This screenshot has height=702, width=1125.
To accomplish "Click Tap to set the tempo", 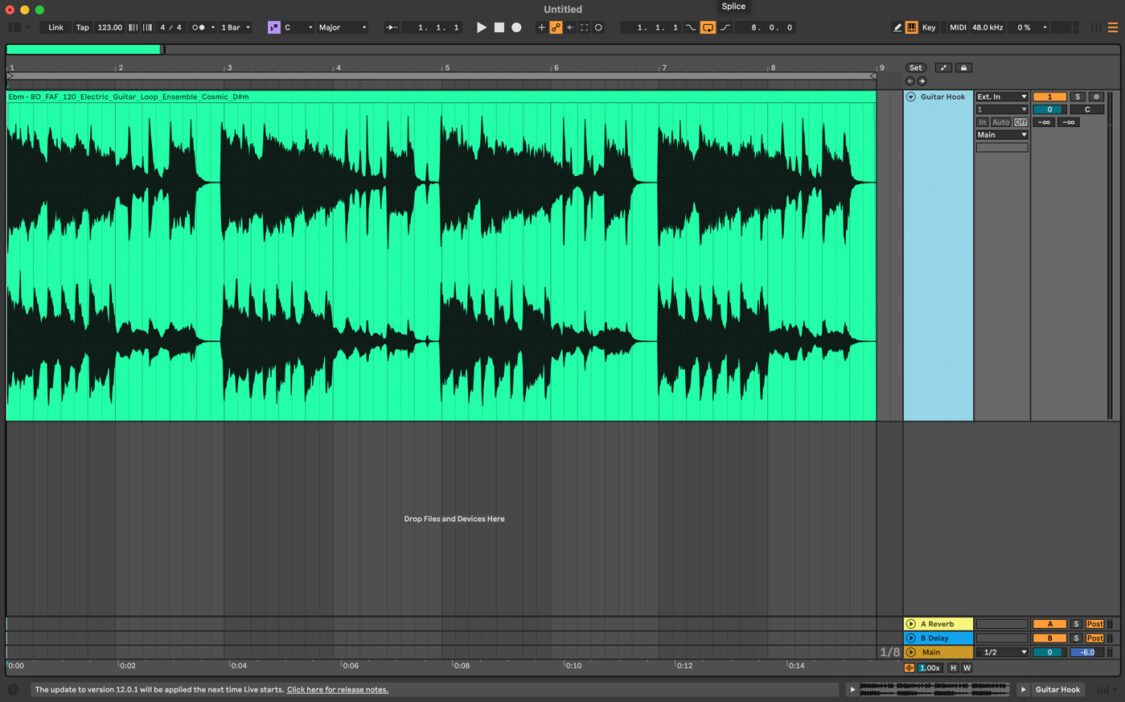I will [82, 27].
